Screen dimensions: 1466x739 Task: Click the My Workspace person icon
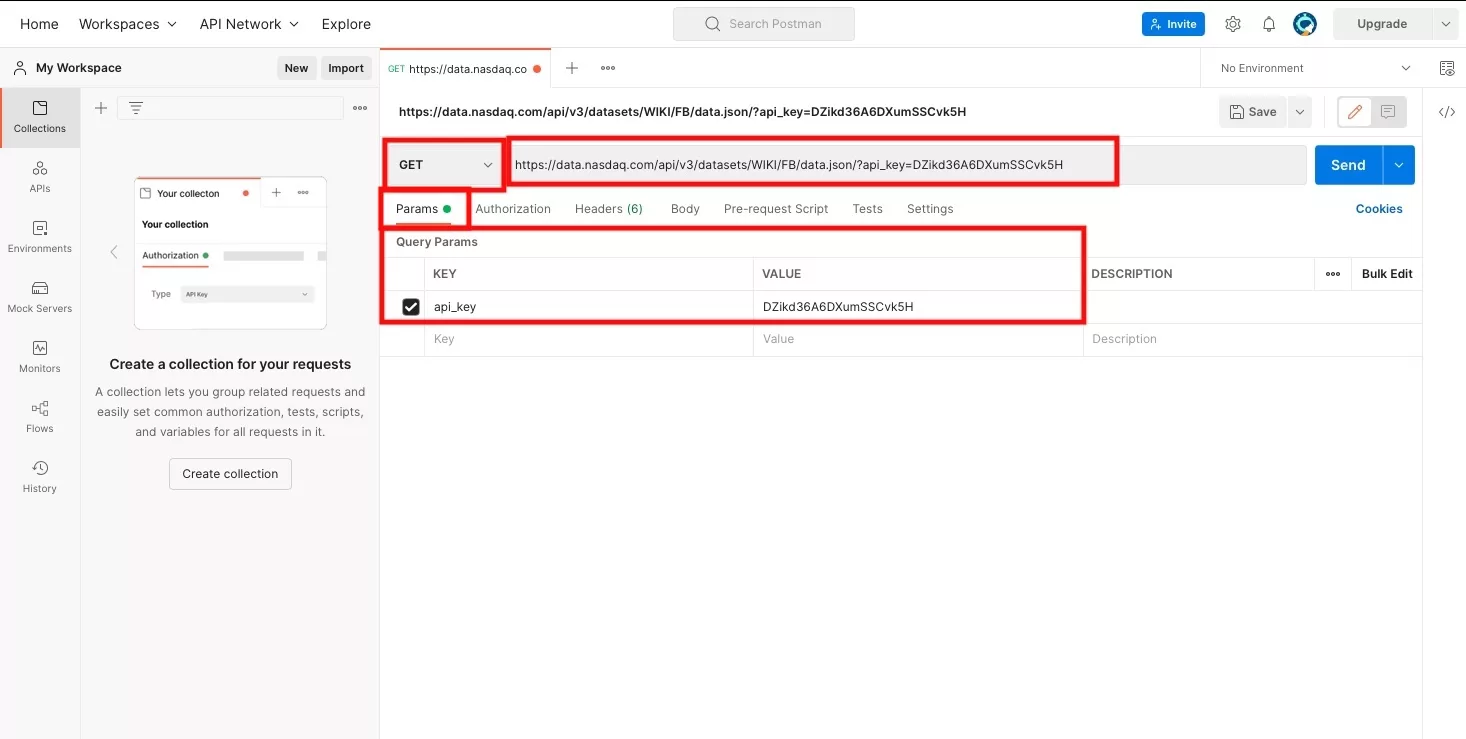(x=20, y=68)
